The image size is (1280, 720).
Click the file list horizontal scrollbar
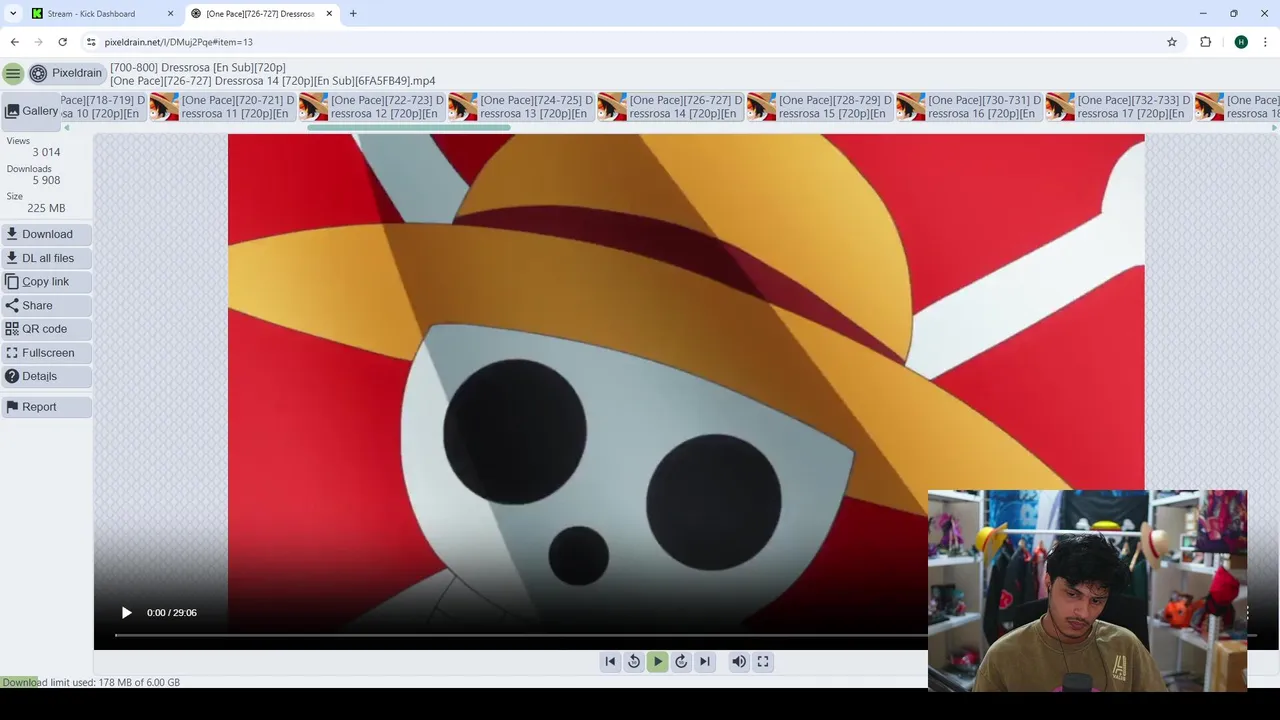[x=409, y=127]
